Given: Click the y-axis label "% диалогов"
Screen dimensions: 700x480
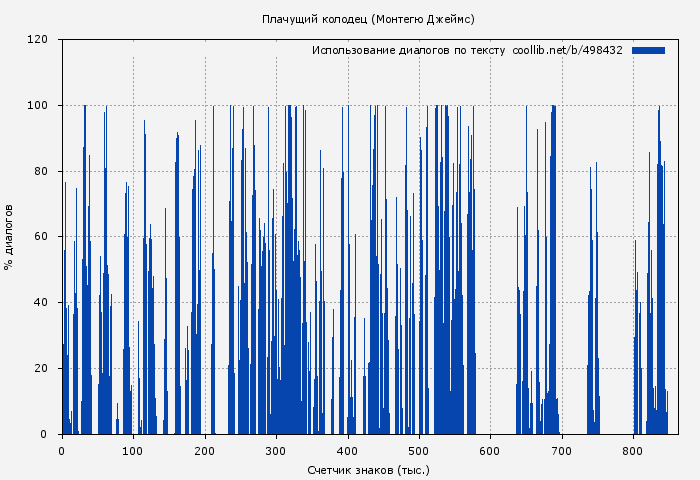Looking at the screenshot, I should click(x=9, y=237).
